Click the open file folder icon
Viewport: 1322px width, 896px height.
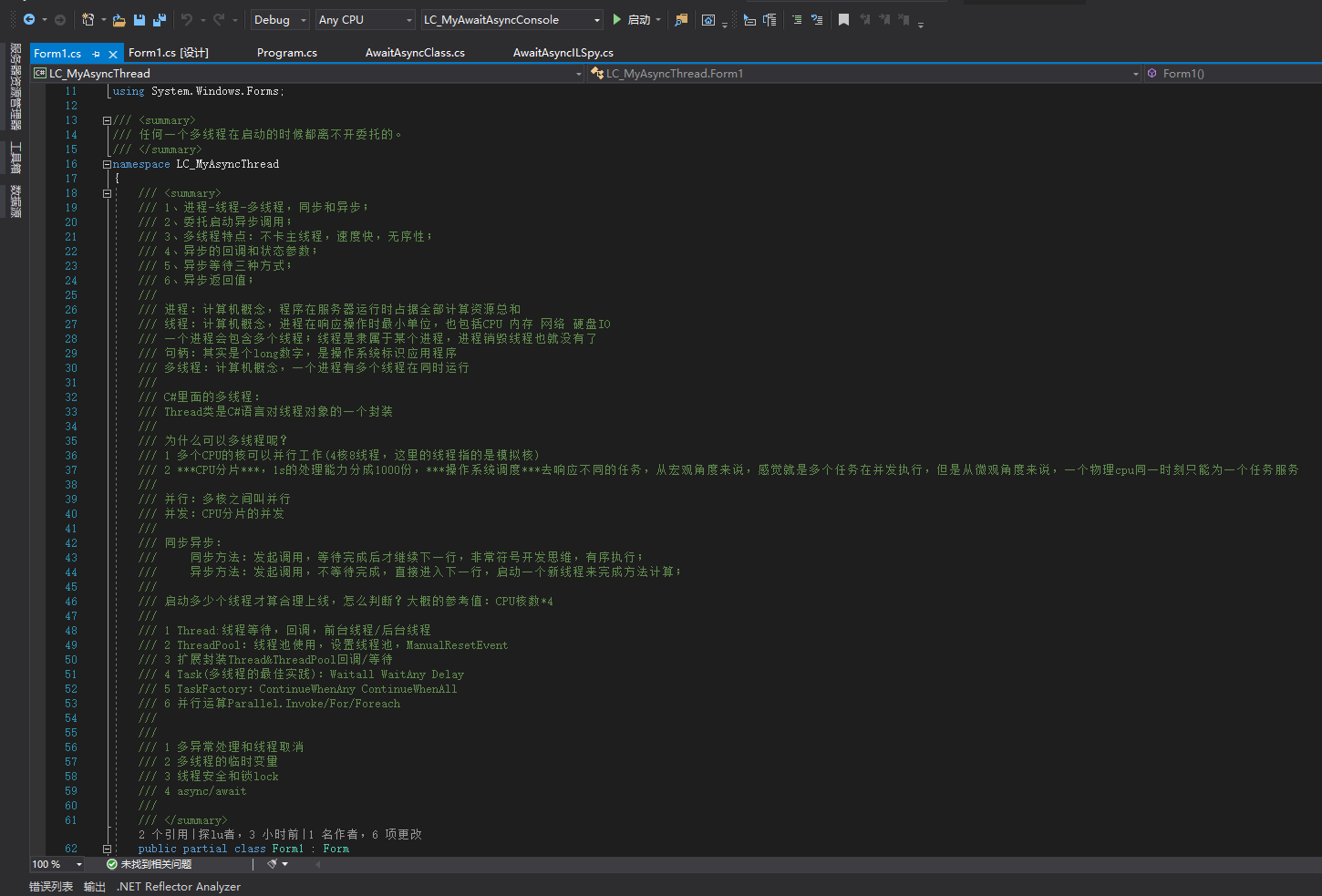119,19
